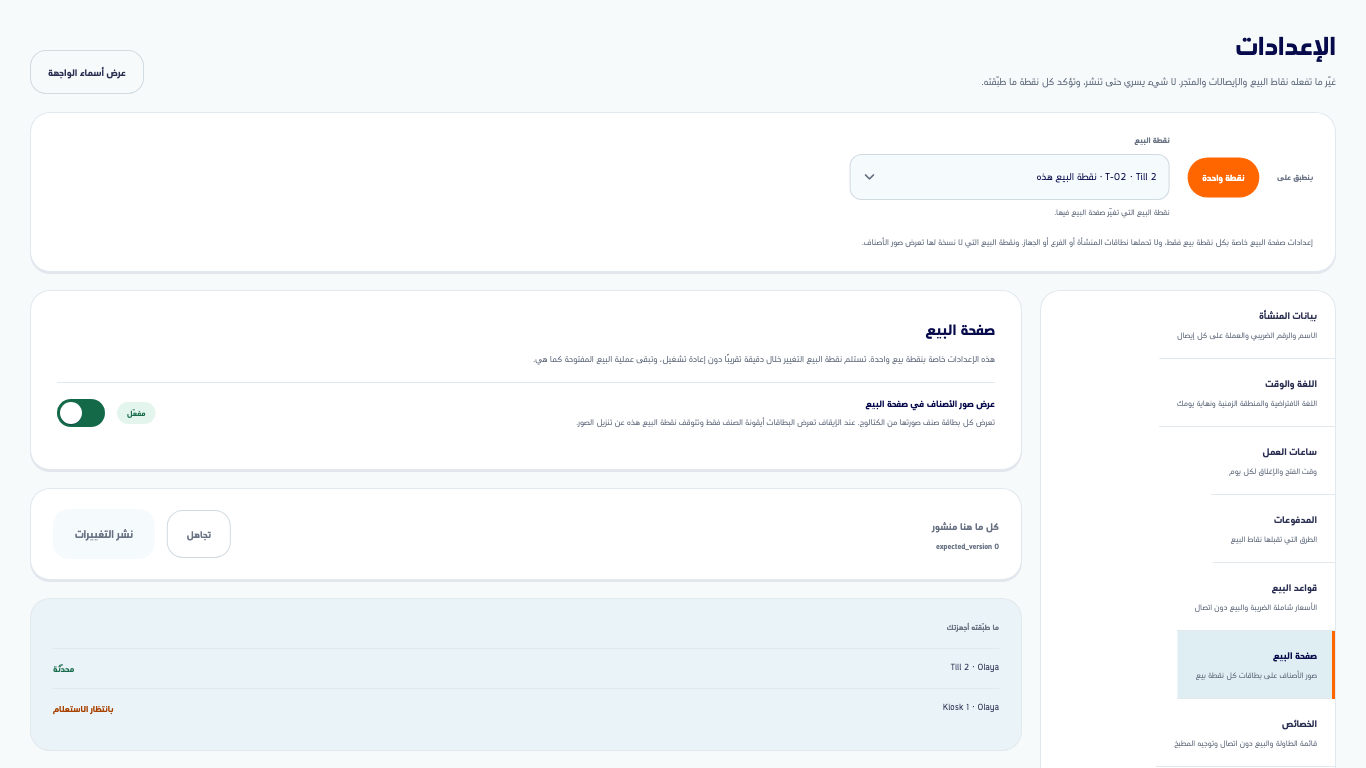Viewport: 1366px width, 768px height.
Task: Click the كل ما هنا منشور text
Action: point(965,527)
